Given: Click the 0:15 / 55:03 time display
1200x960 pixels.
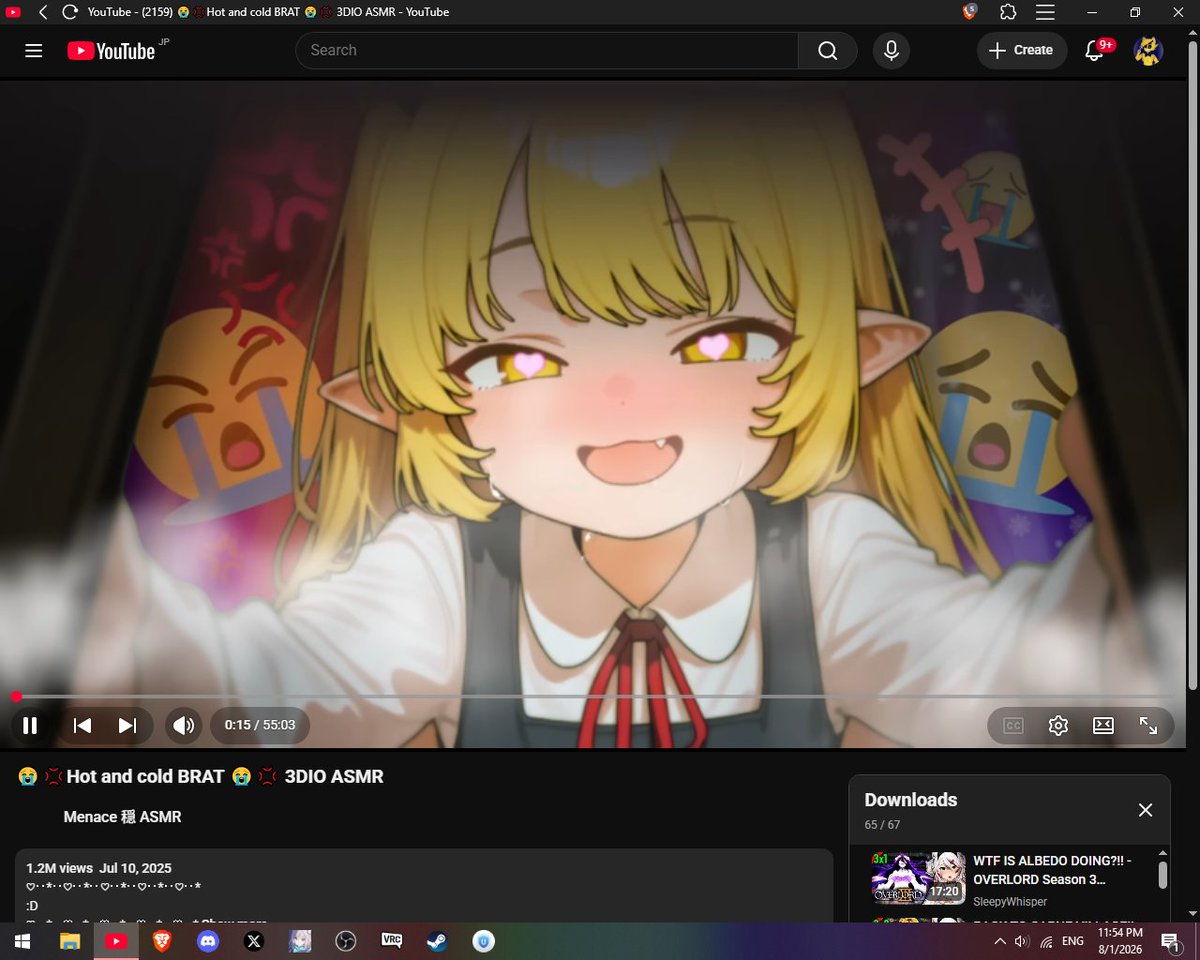Looking at the screenshot, I should tap(260, 725).
